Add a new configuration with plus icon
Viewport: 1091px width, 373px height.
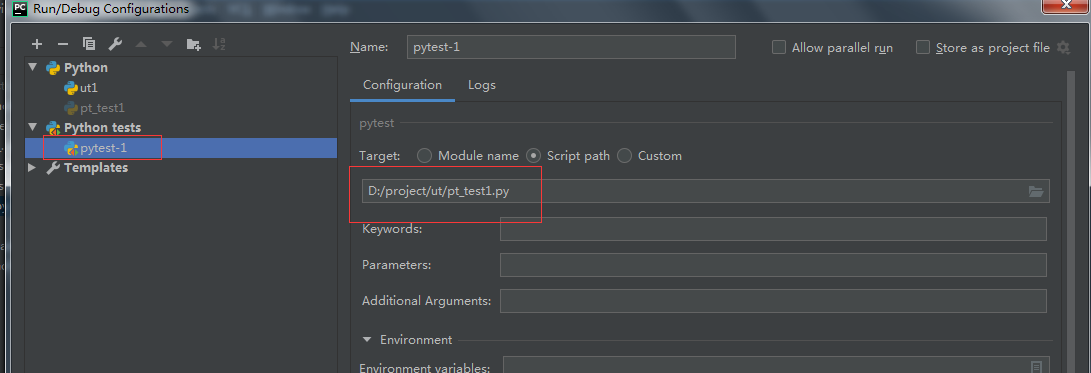click(37, 44)
